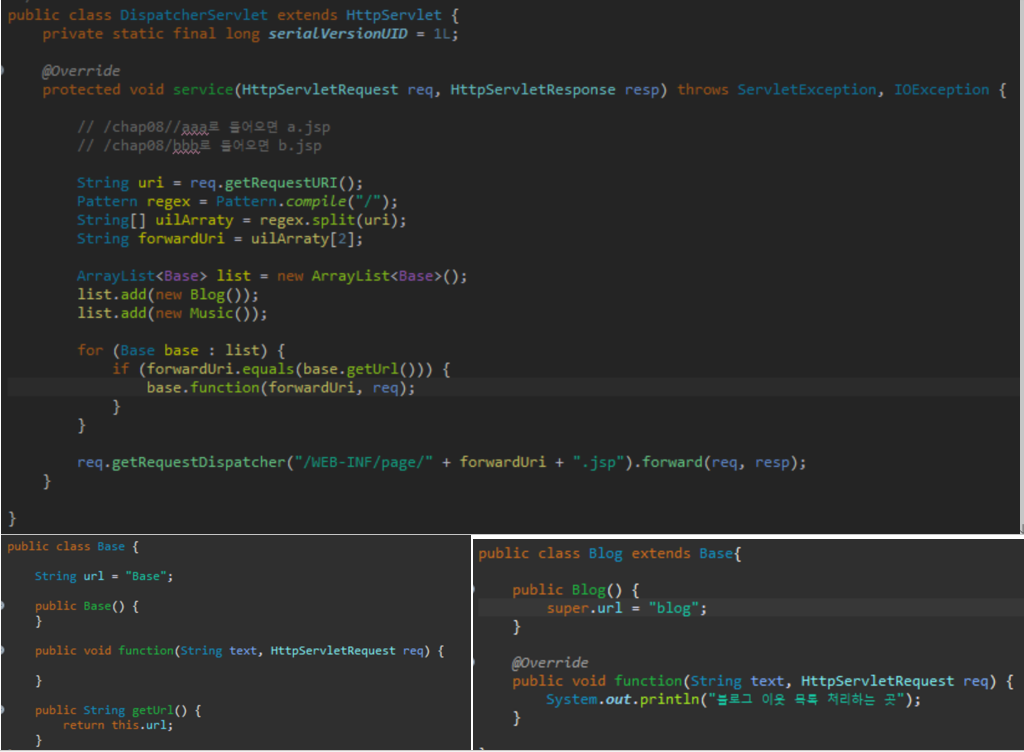
Task: Click the forward(req, resp) call
Action: 720,463
